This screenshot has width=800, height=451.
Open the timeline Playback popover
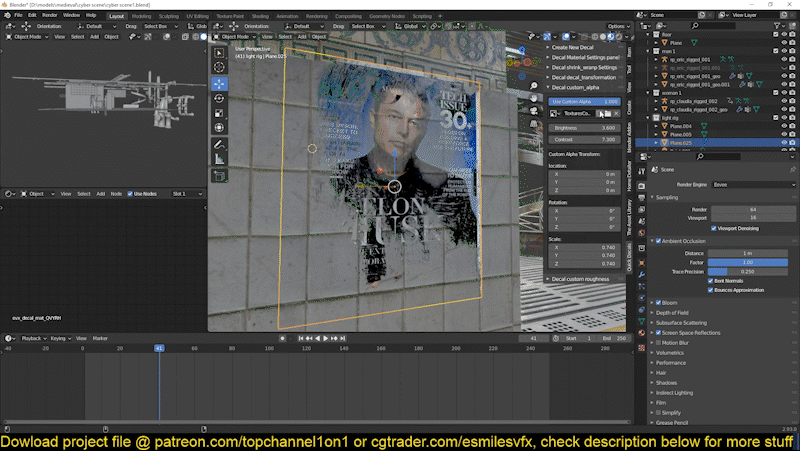pyautogui.click(x=34, y=338)
